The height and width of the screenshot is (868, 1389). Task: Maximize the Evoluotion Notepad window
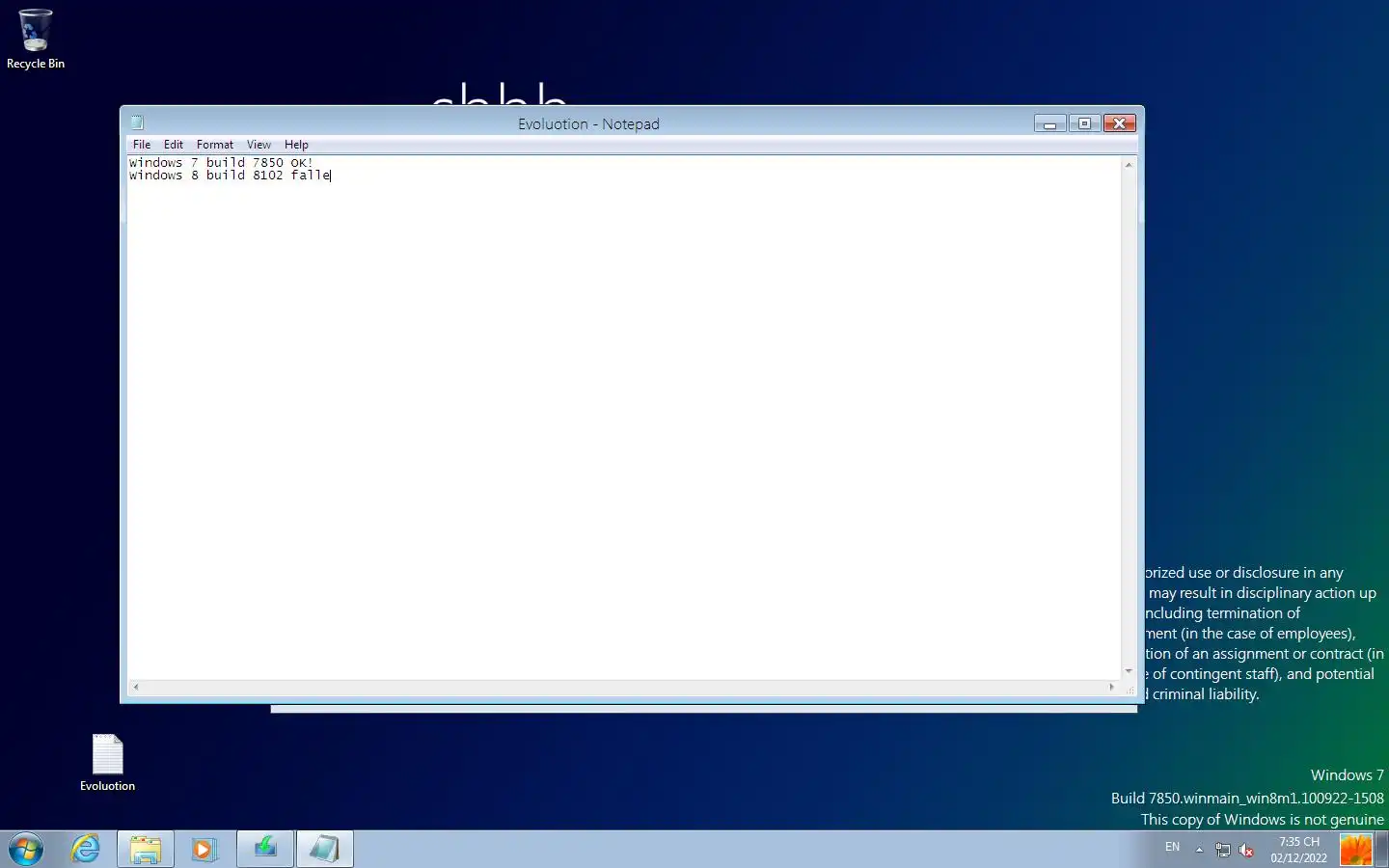(1084, 123)
